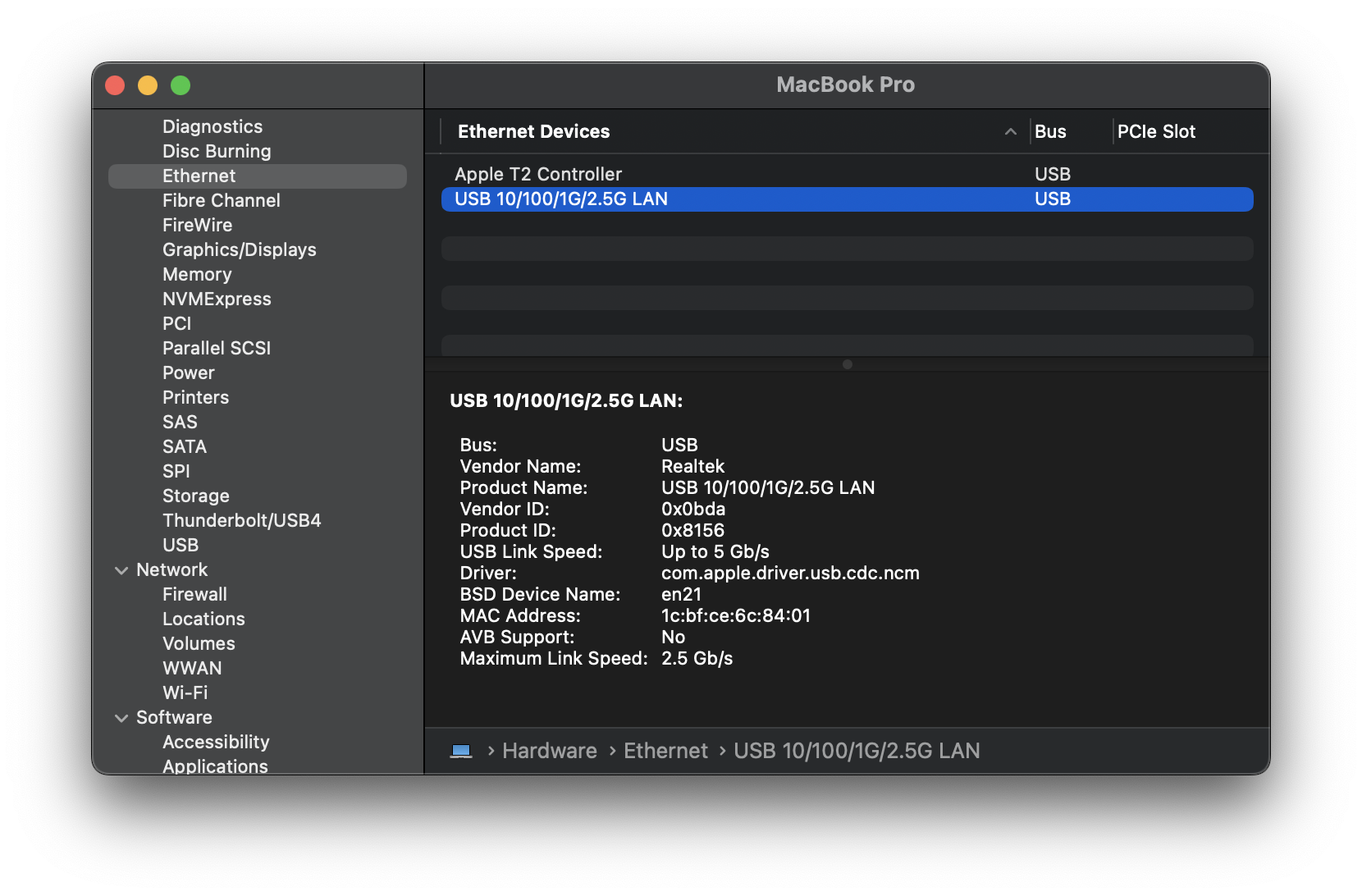
Task: Click Hardware in the path bar
Action: point(550,751)
